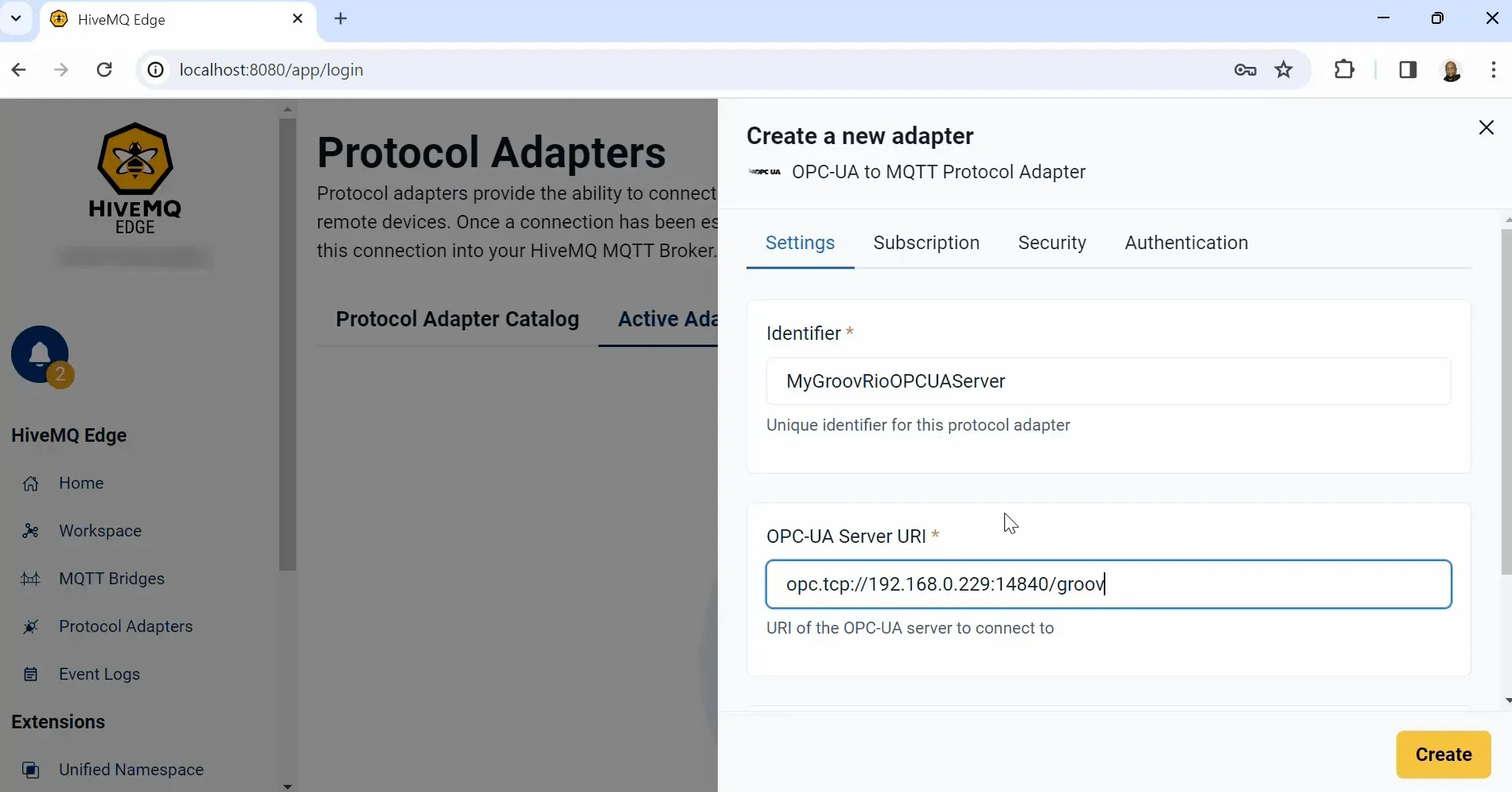Viewport: 1512px width, 792px height.
Task: Select the HiveMQ Edge browser tab
Action: tap(177, 20)
